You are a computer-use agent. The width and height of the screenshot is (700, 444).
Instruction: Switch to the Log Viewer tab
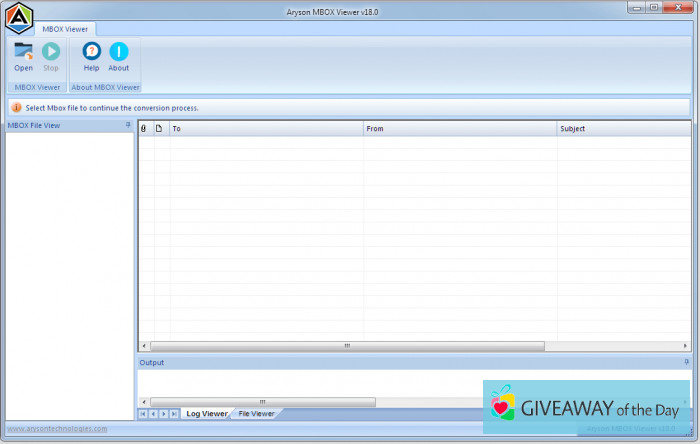click(x=206, y=413)
